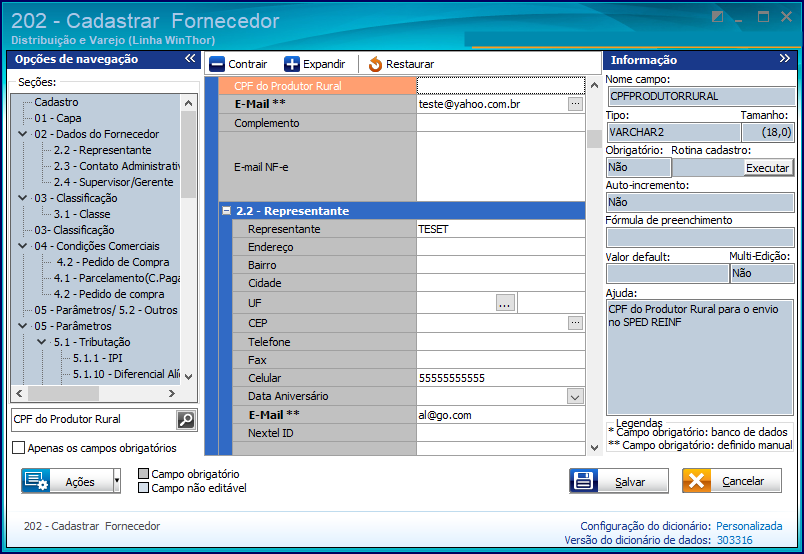Screen dimensions: 804x554
Task: Collapse the 03 - Classificação tree node
Action: pyautogui.click(x=23, y=198)
